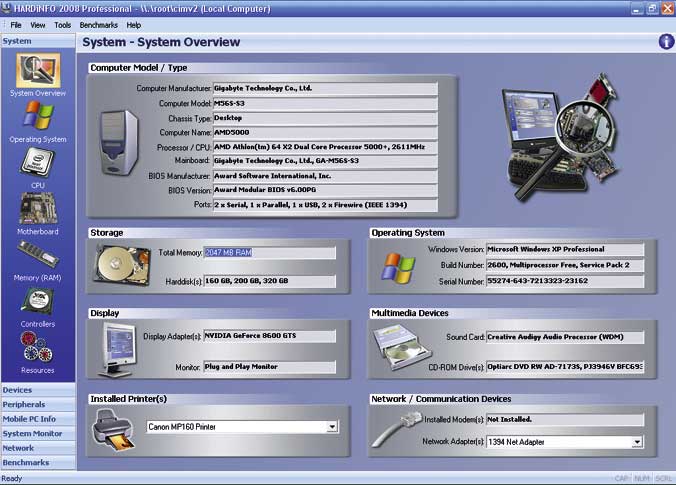The height and width of the screenshot is (485, 676).
Task: Click the Ready status bar text
Action: coord(12,479)
